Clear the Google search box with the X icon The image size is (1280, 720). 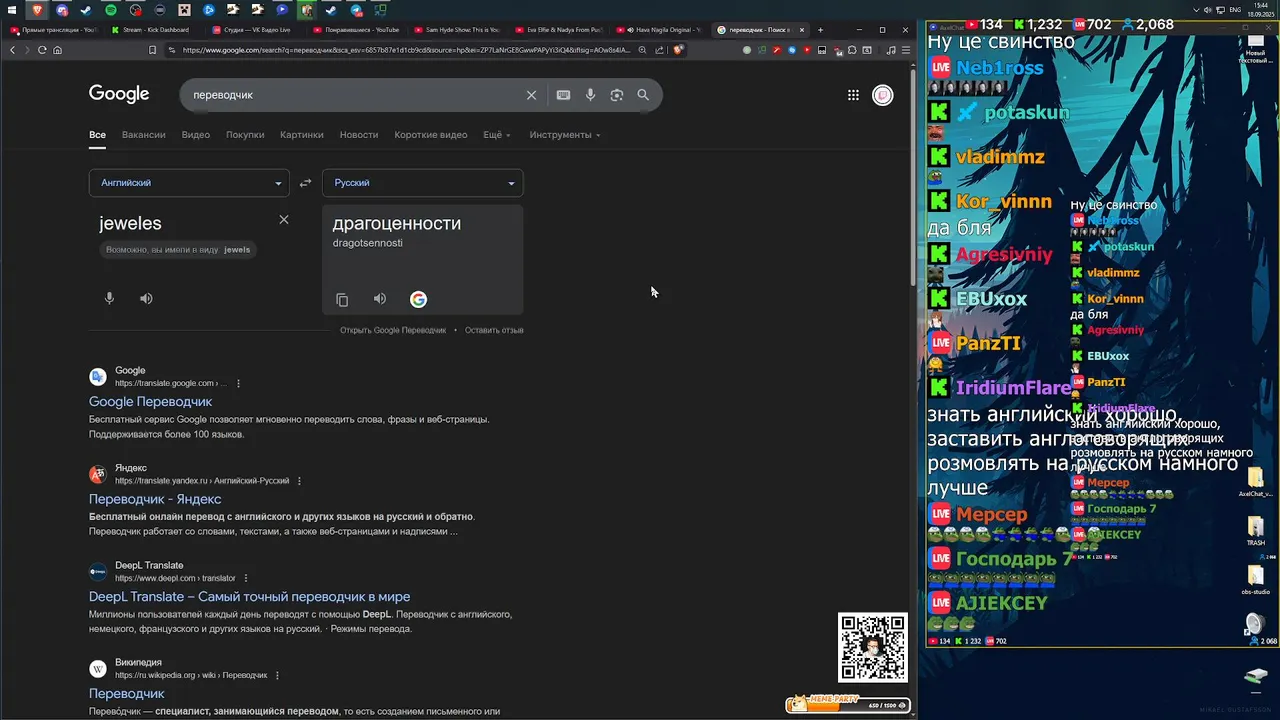point(531,95)
